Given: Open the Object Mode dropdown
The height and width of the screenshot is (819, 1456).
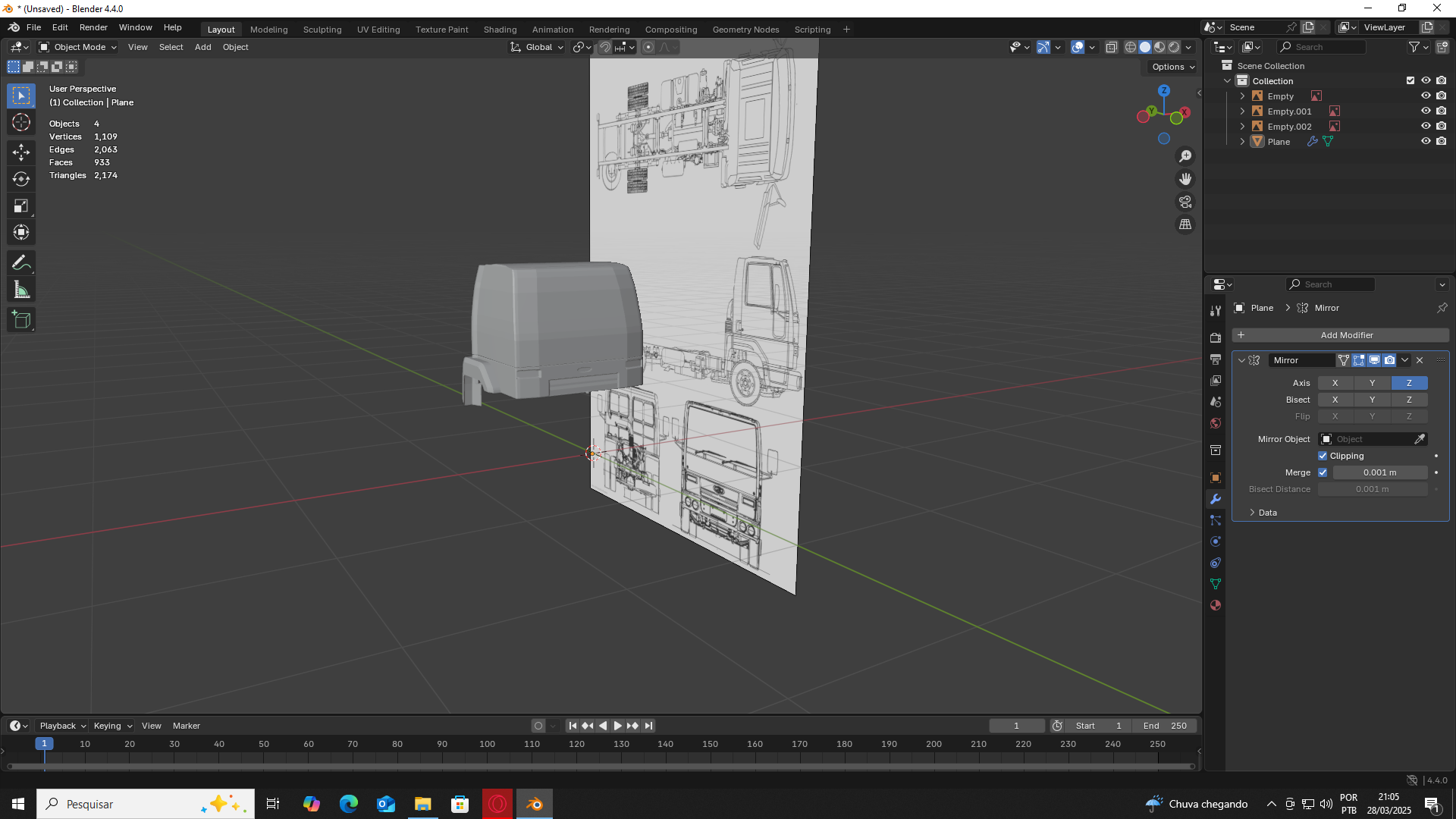Looking at the screenshot, I should coord(79,47).
